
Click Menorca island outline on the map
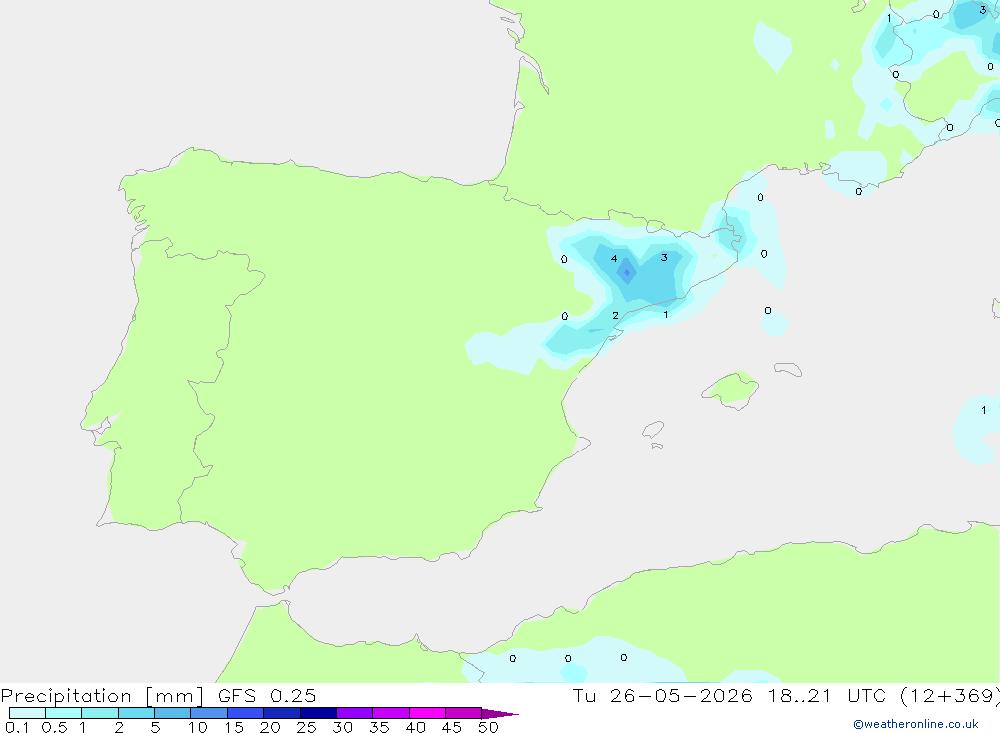click(x=788, y=369)
